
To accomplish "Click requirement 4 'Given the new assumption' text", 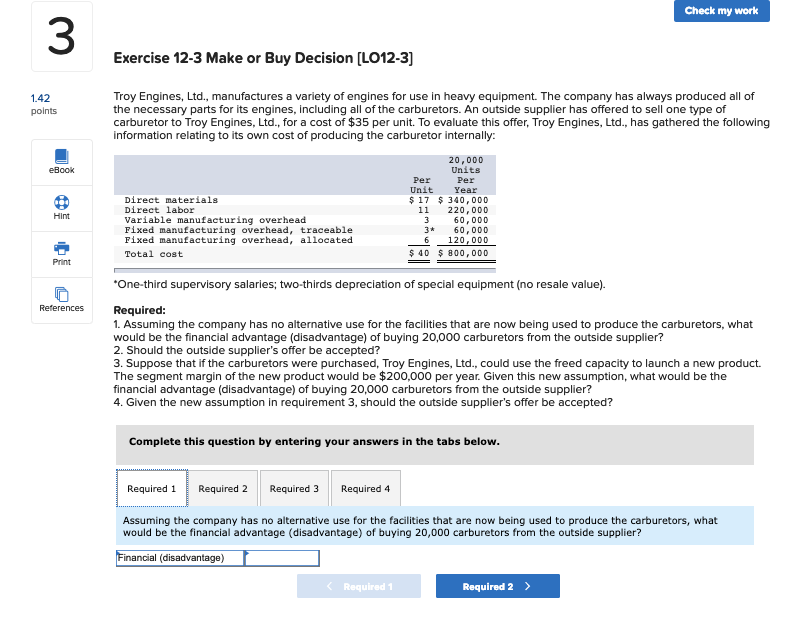I will click(x=363, y=402).
